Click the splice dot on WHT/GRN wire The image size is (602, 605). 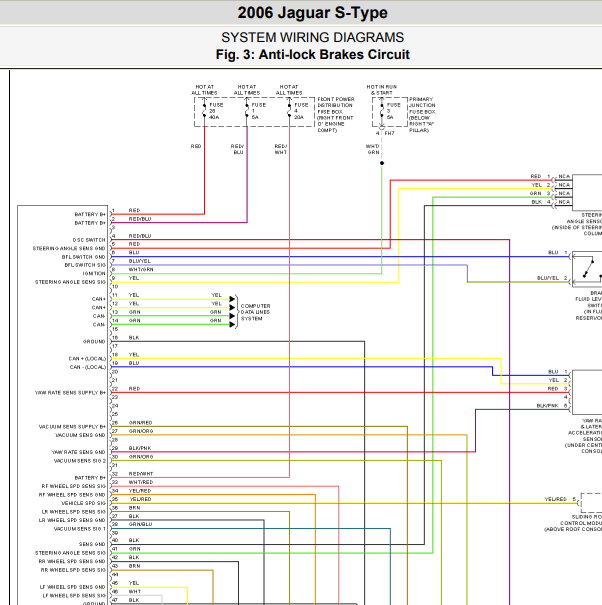pos(382,163)
